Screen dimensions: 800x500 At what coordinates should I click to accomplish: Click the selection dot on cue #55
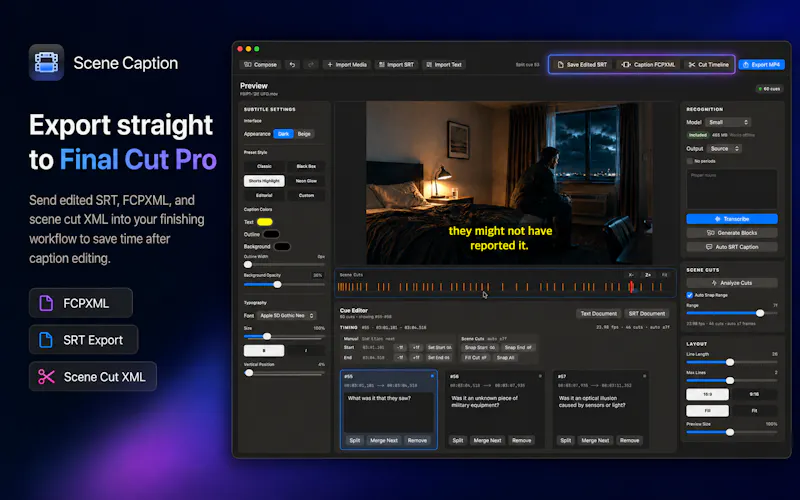(x=433, y=376)
